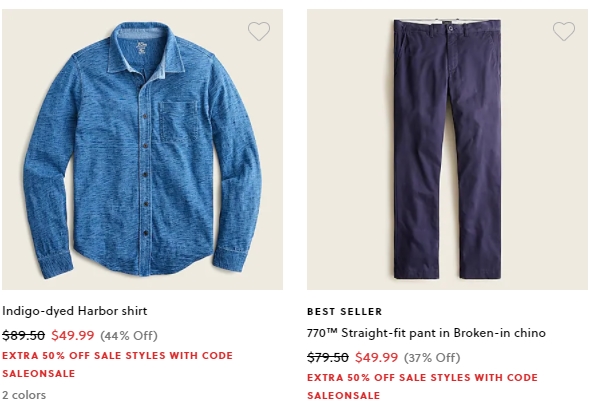Screen dimensions: 589x408
Task: Click the waistband button on the pant photo
Action: click(x=451, y=28)
